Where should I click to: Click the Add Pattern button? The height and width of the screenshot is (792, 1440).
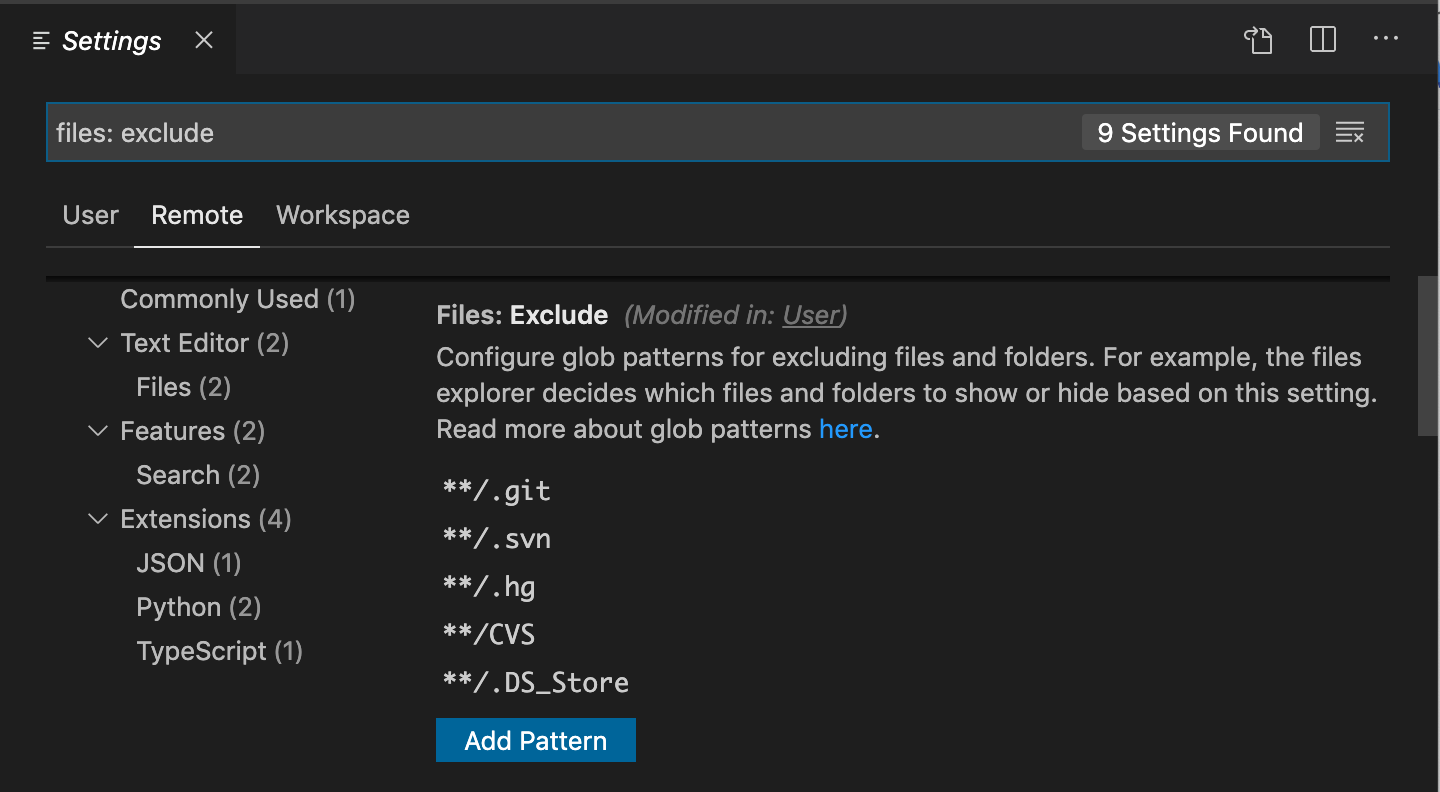pos(536,740)
